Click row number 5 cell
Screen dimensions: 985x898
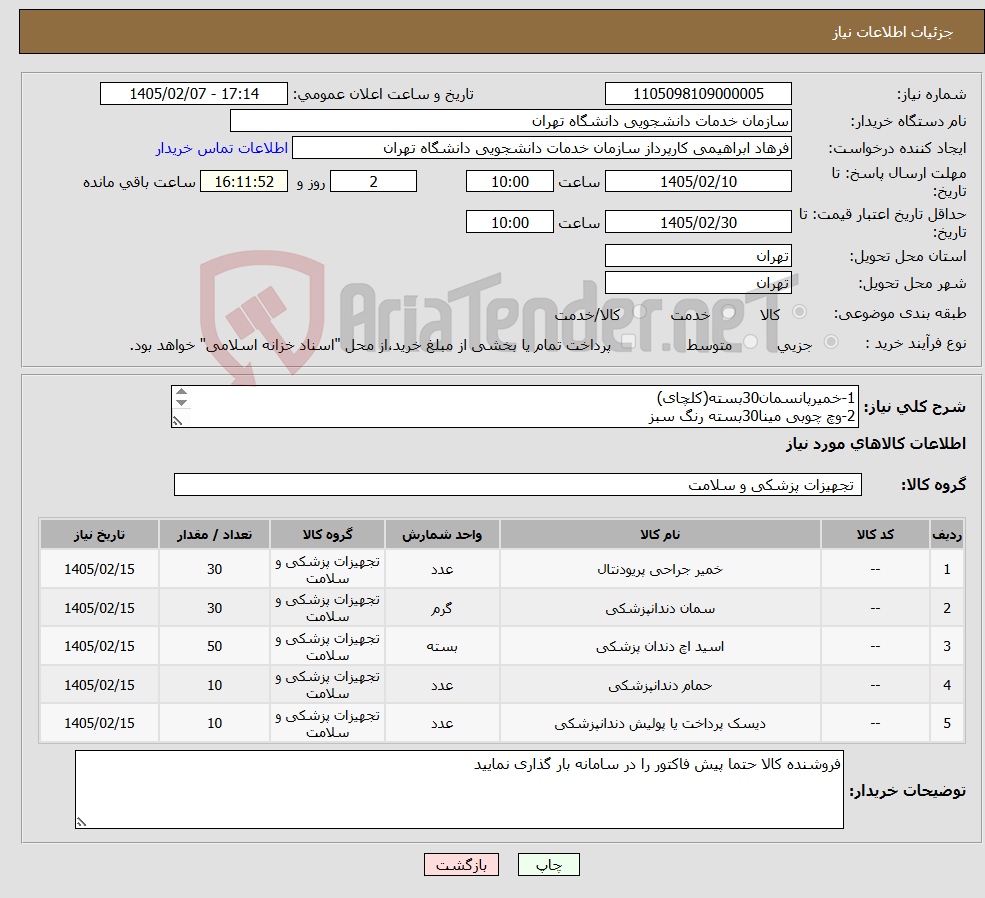pyautogui.click(x=947, y=723)
